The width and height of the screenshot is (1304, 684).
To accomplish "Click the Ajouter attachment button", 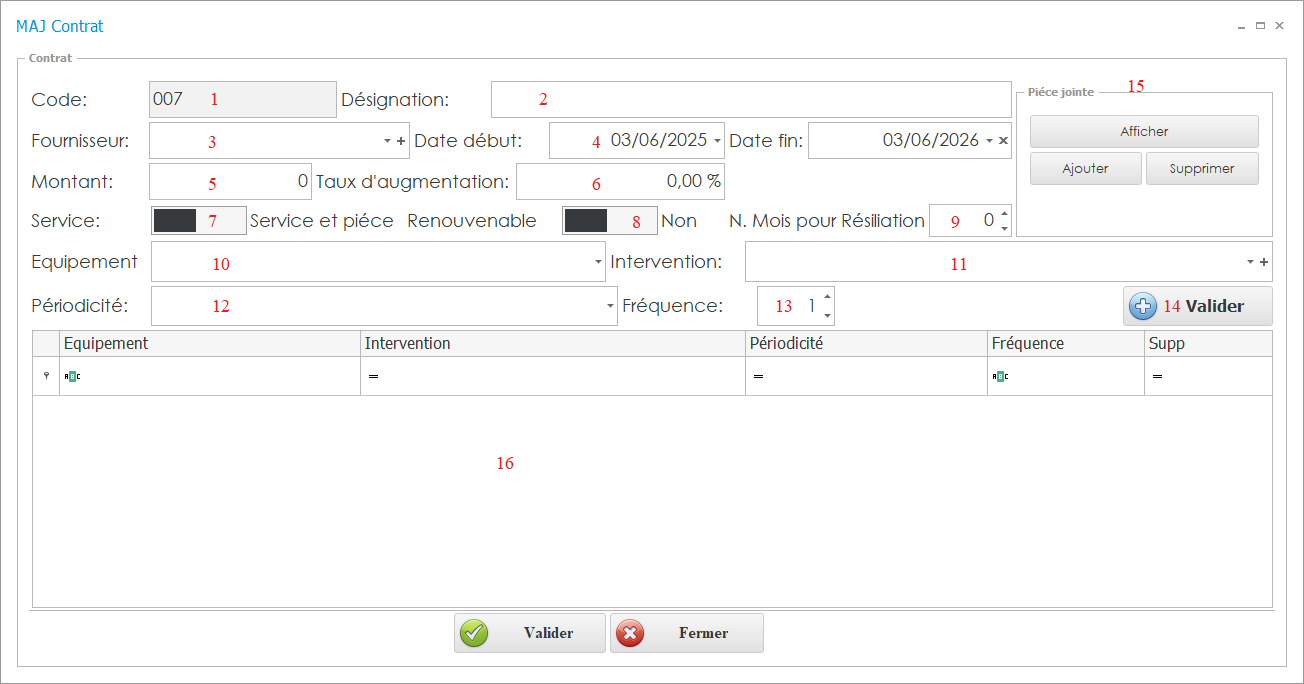I will point(1085,169).
